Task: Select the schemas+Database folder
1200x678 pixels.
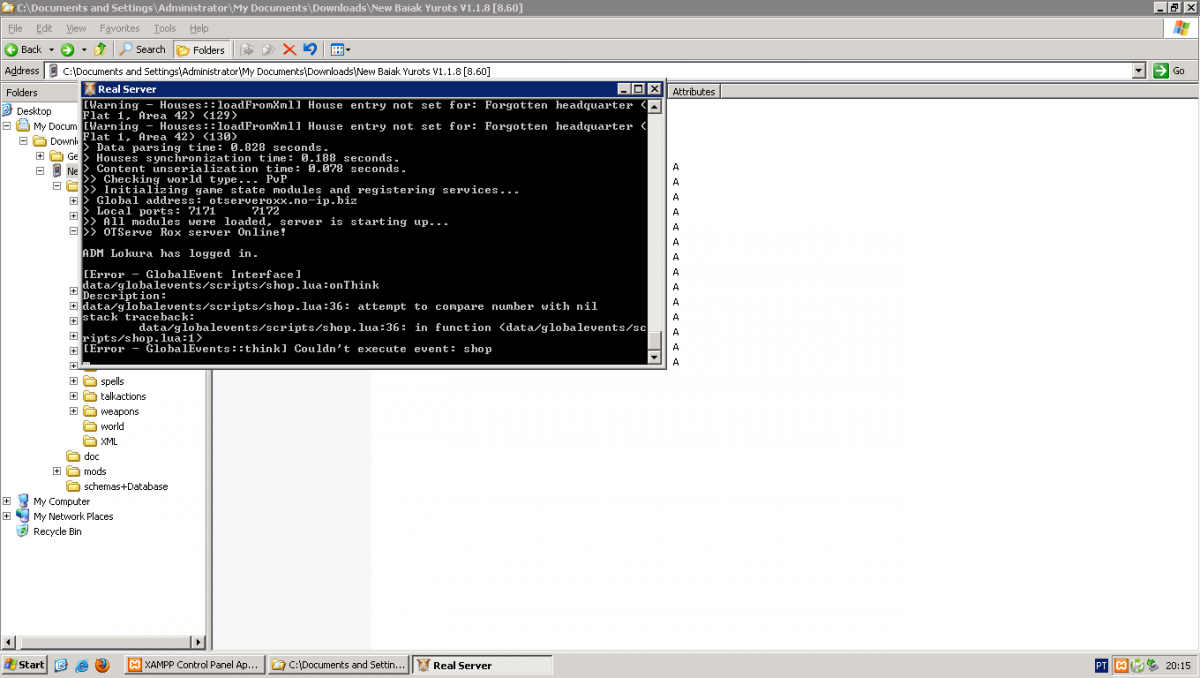Action: coord(126,486)
